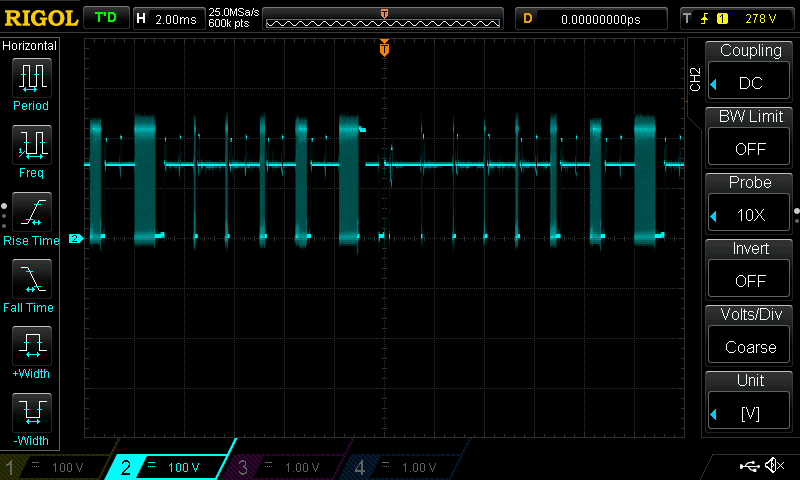The width and height of the screenshot is (800, 480).
Task: Switch to channel 3 tab
Action: (290, 467)
